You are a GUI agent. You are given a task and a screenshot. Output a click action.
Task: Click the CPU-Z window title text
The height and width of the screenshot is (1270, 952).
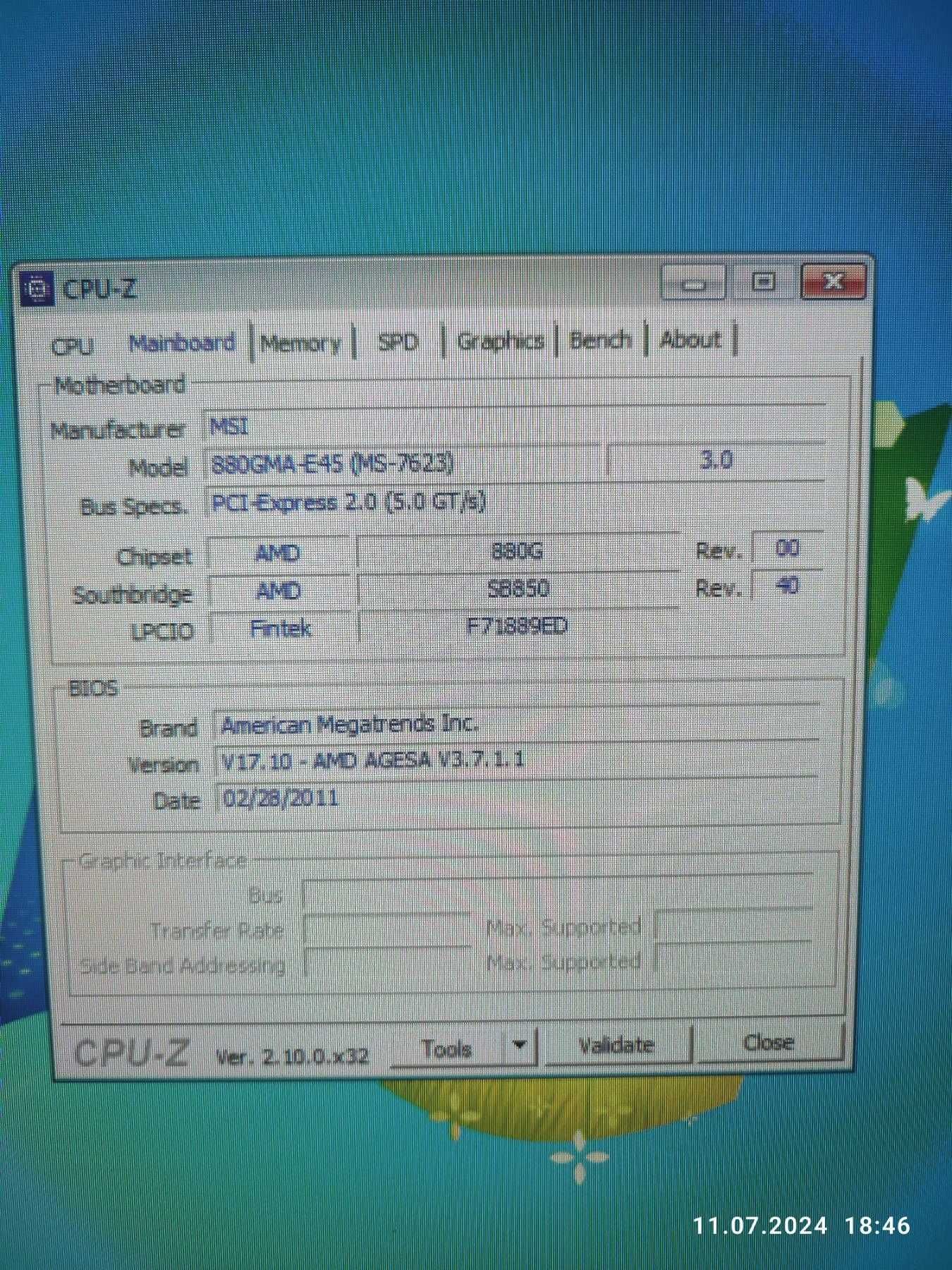coord(99,289)
